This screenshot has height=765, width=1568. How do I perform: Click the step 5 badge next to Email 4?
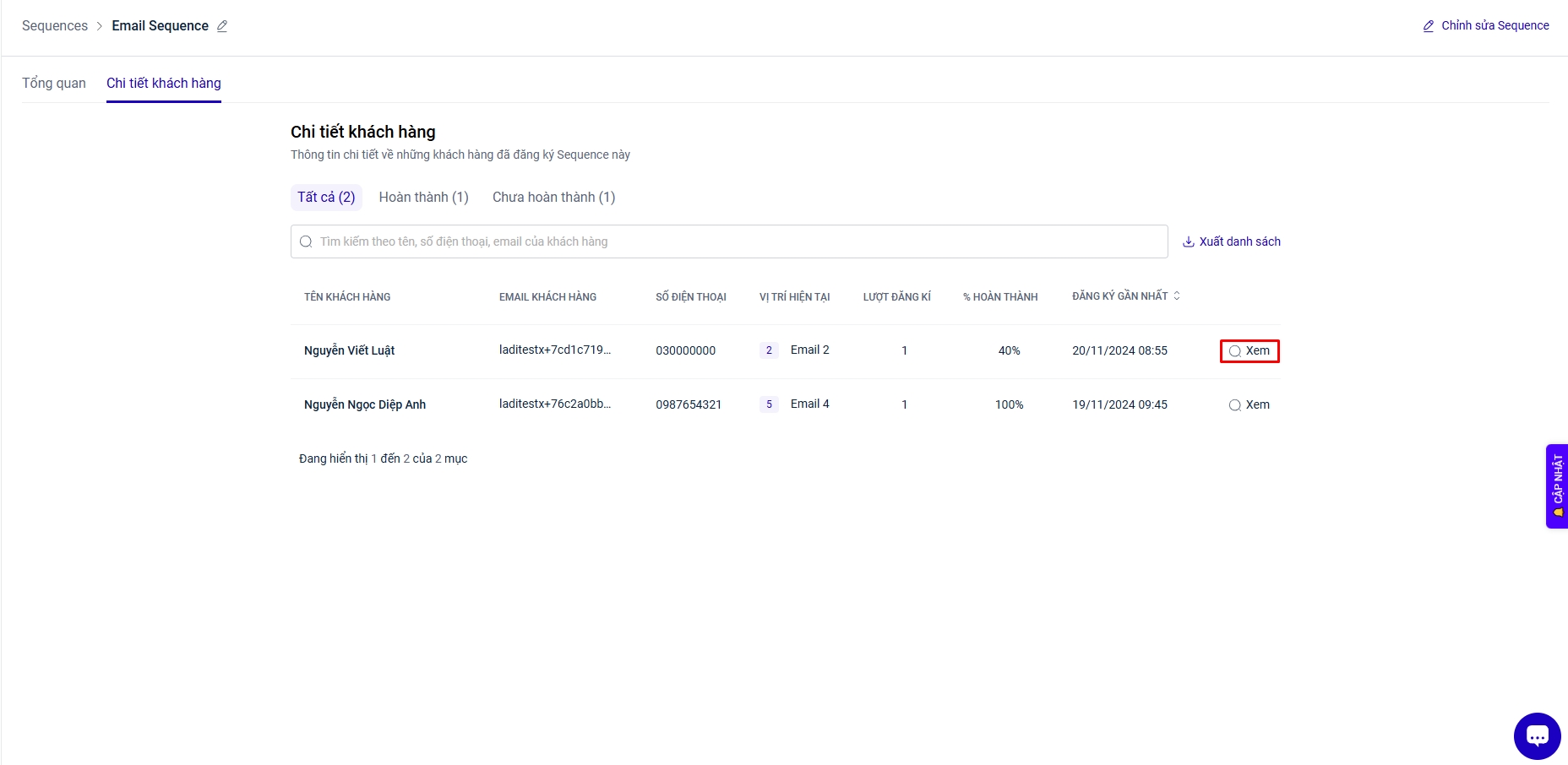click(x=769, y=404)
